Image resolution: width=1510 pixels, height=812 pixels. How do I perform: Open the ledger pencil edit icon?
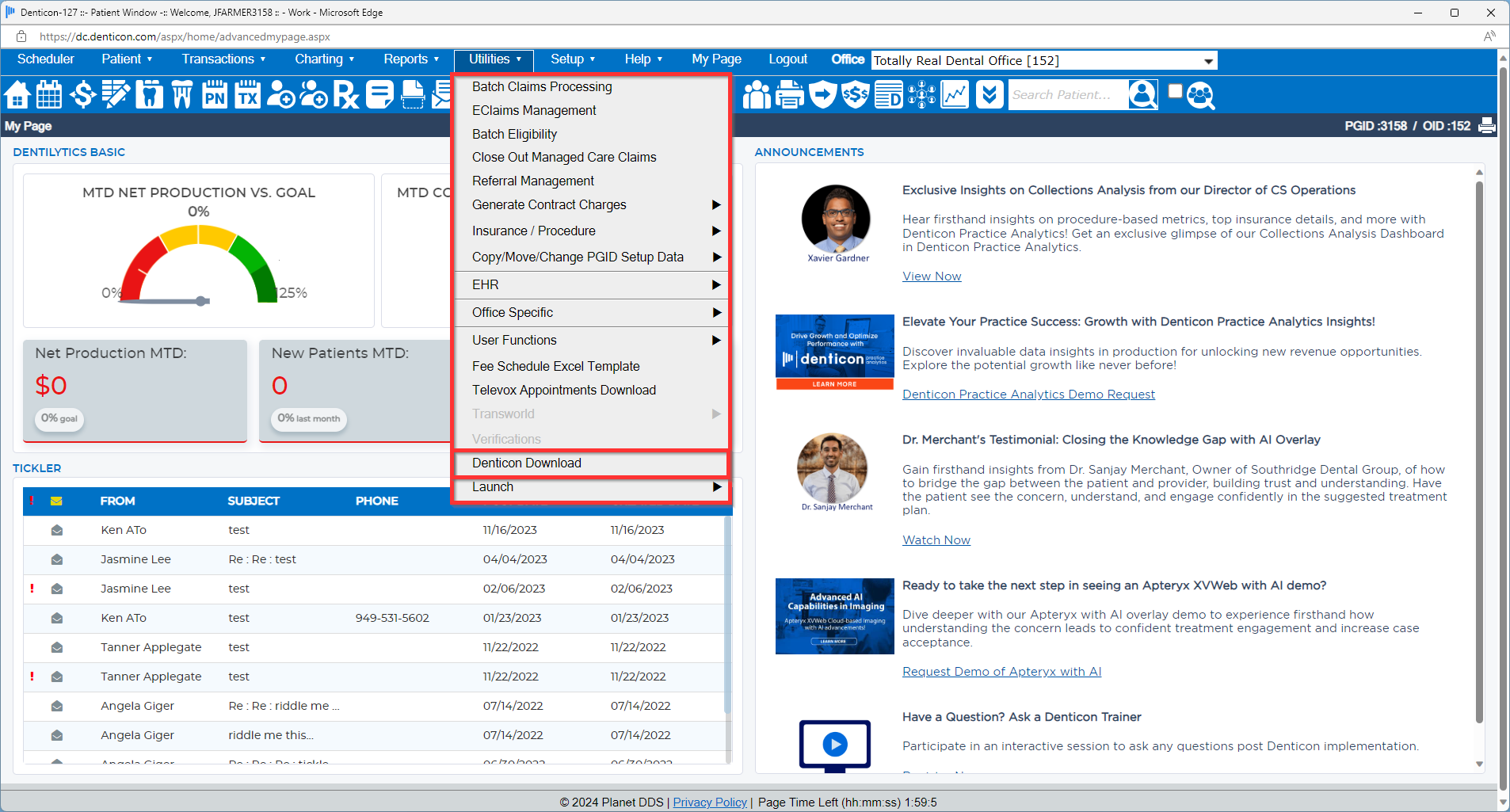tap(116, 95)
